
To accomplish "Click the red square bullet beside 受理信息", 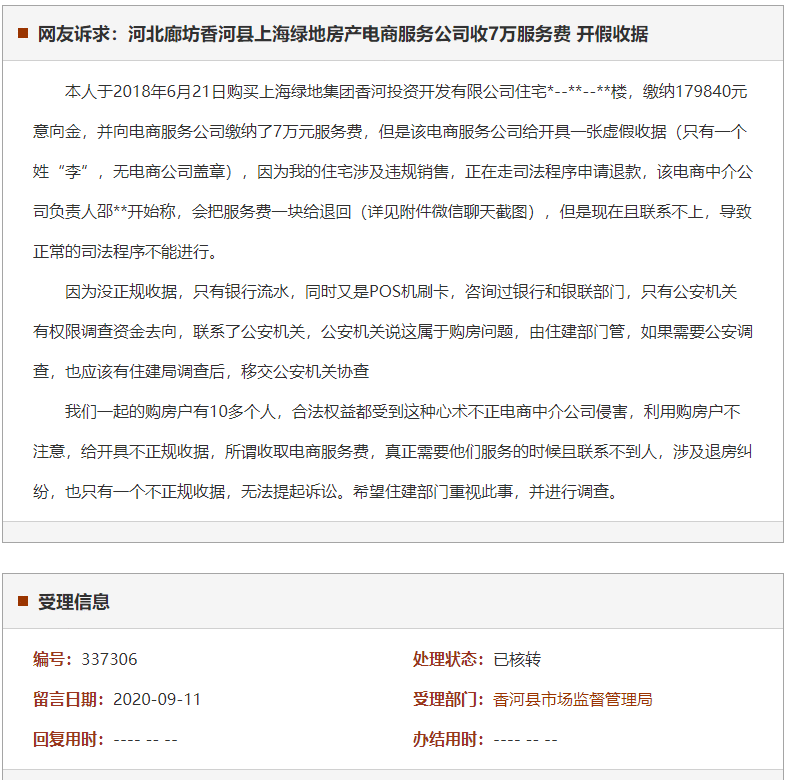I will pyautogui.click(x=23, y=601).
